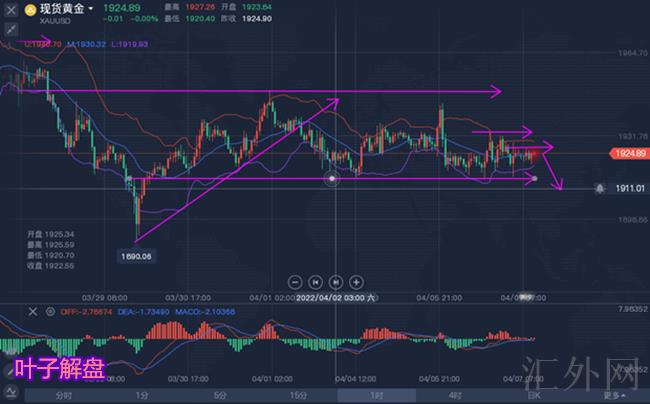This screenshot has height=404, width=650.
Task: Click the price alert bell icon
Action: (599, 187)
